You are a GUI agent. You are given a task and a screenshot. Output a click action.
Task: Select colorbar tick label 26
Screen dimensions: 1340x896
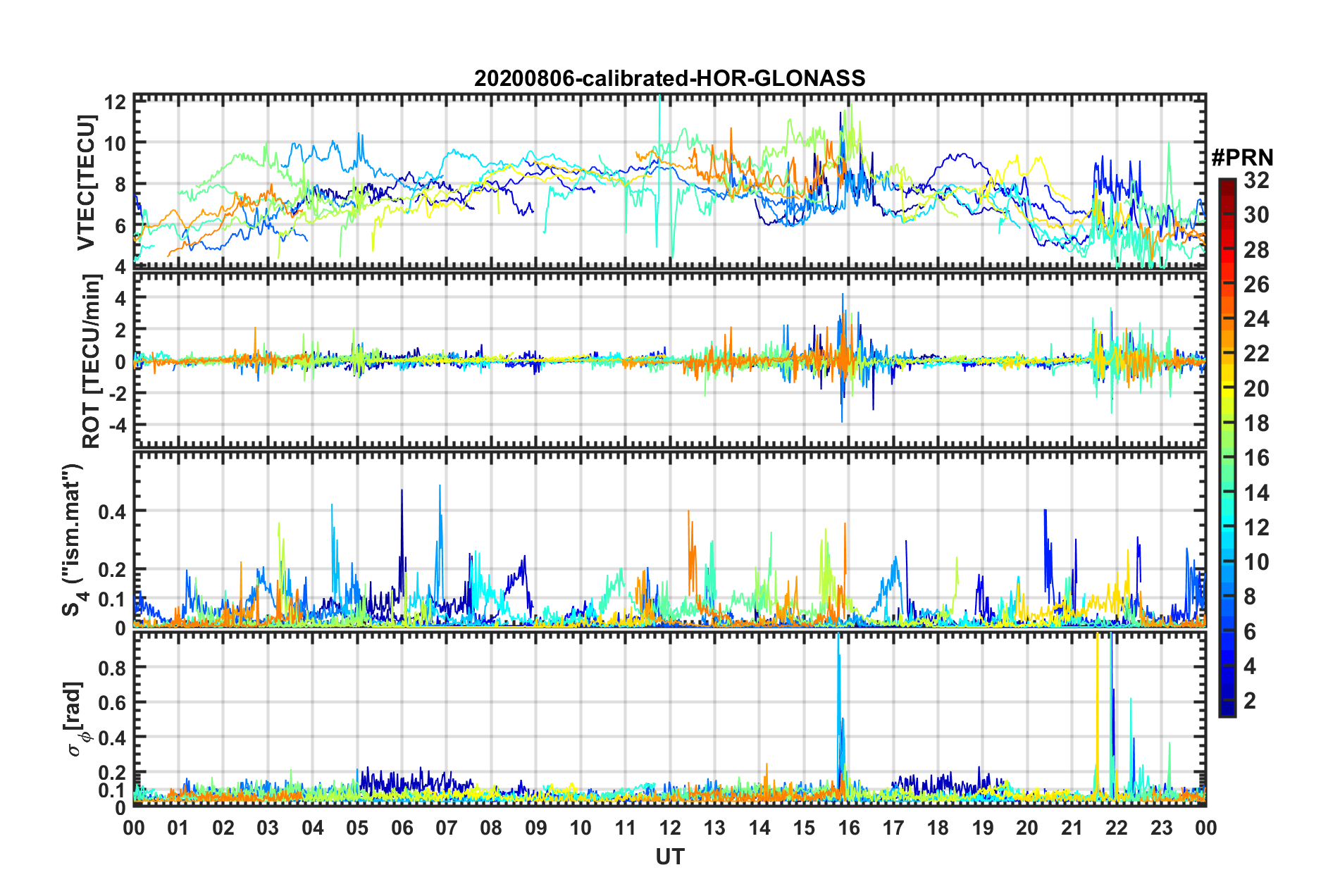[1256, 285]
